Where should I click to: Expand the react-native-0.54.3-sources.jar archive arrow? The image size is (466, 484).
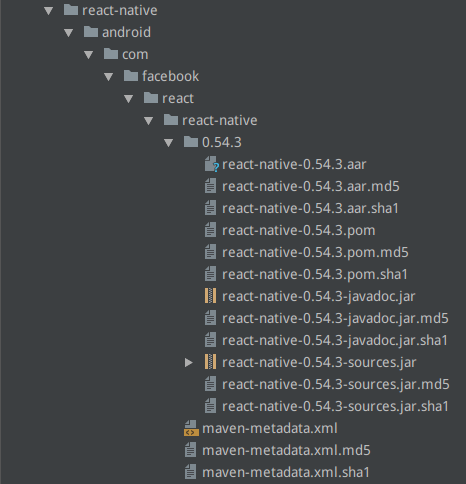pyautogui.click(x=189, y=362)
